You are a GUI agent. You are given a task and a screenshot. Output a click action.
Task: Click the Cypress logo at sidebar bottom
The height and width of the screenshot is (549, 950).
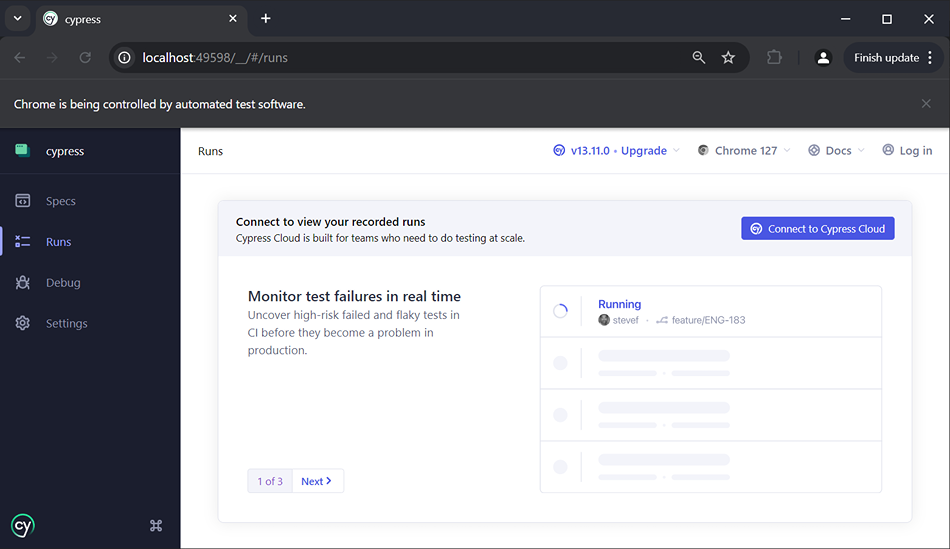tap(23, 525)
